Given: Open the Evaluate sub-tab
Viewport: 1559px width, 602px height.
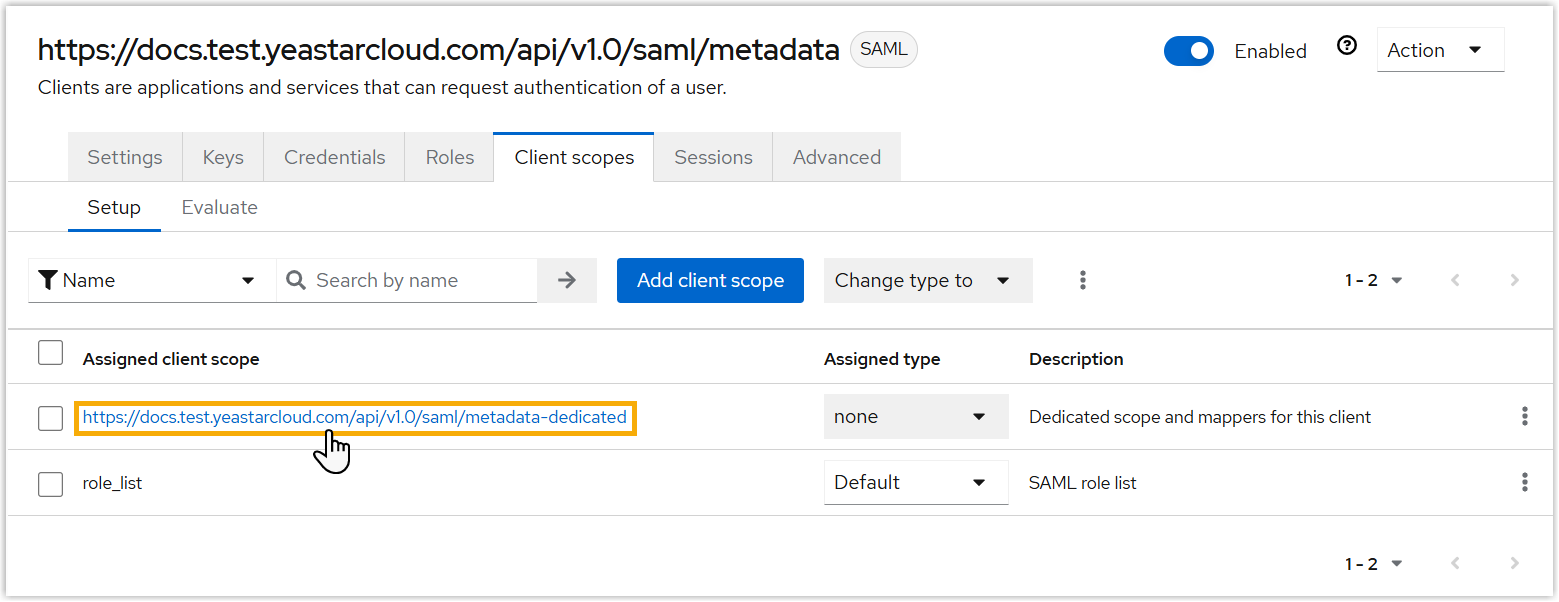Looking at the screenshot, I should (219, 208).
